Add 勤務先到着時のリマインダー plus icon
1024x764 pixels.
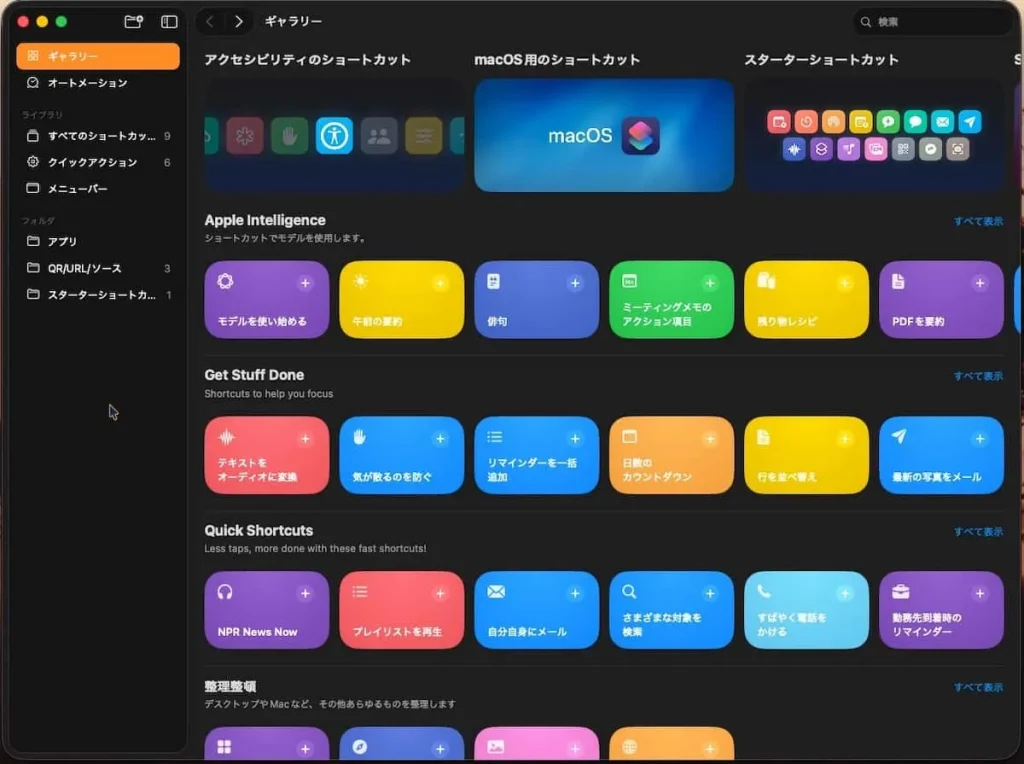980,594
